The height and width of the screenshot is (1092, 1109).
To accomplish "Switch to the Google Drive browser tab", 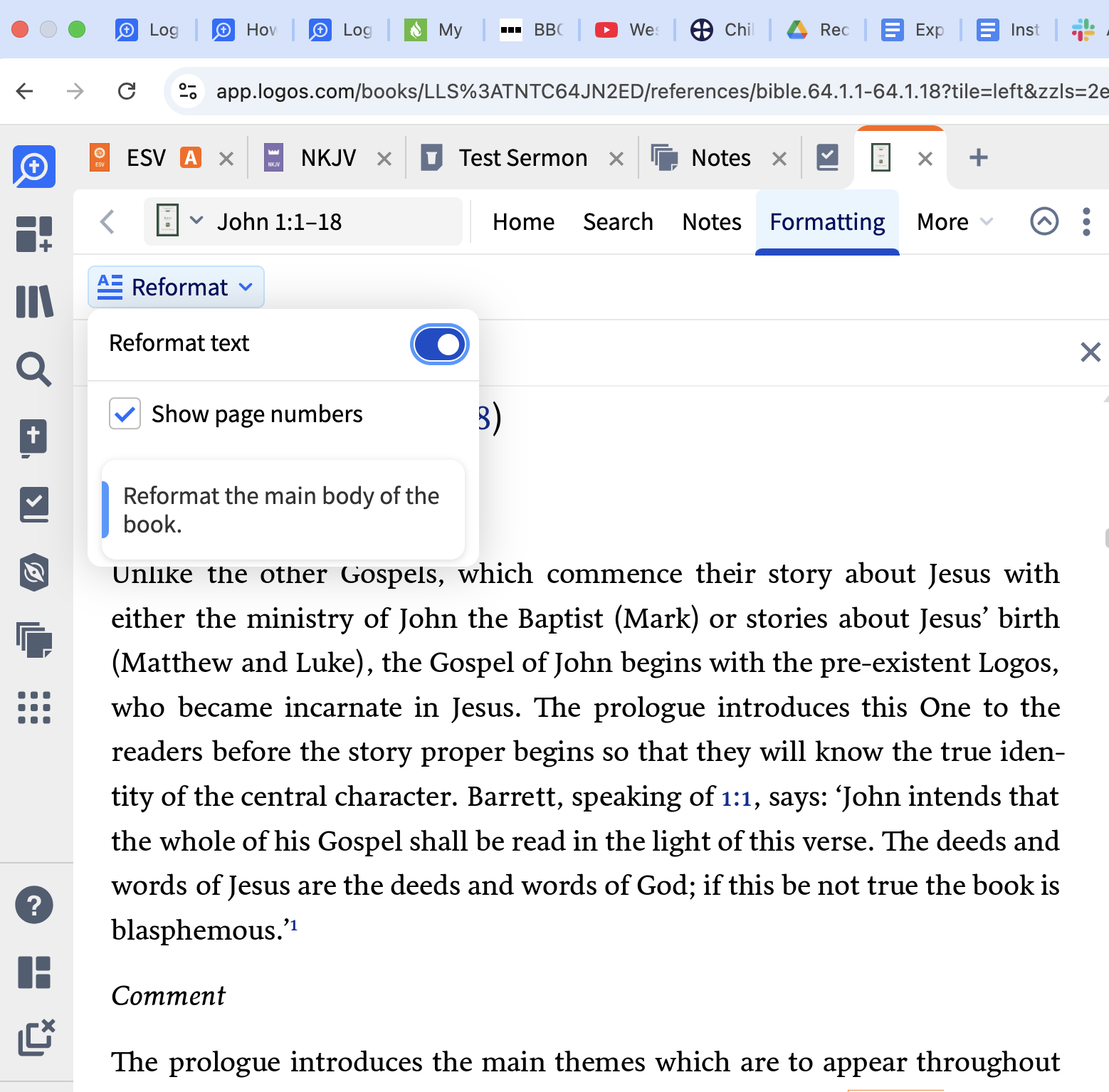I will click(819, 30).
